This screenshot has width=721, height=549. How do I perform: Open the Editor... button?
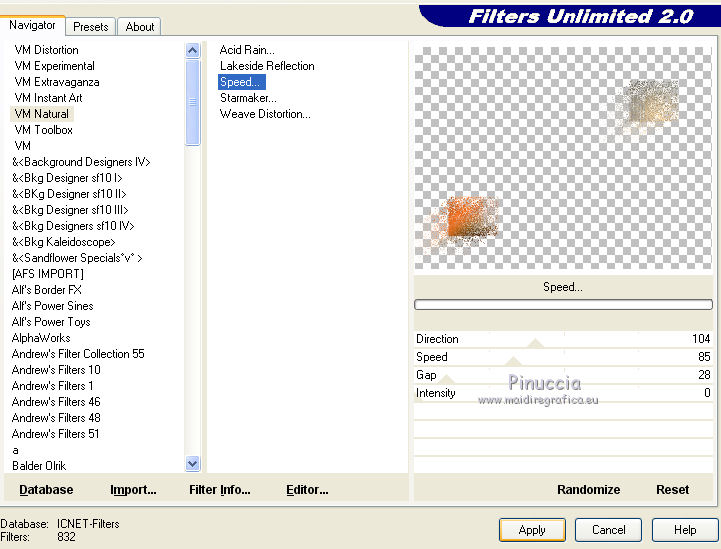pos(307,490)
